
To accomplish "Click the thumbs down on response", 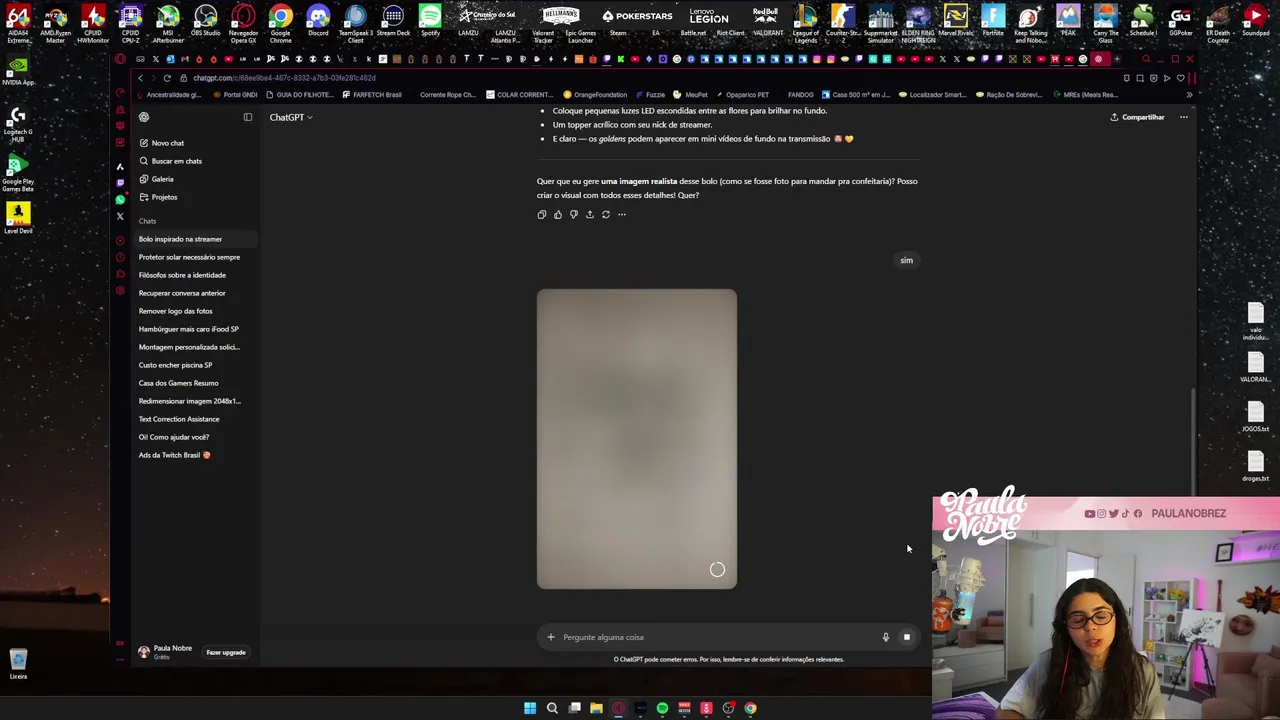I will (574, 214).
